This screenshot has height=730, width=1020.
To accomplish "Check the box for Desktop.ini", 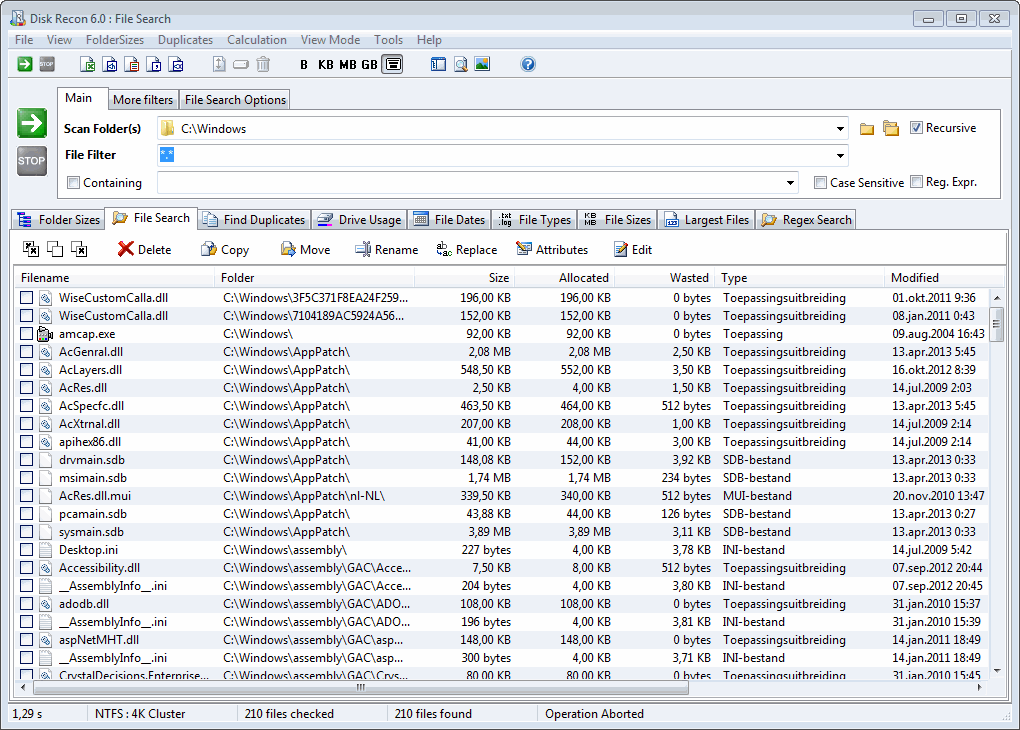I will 26,550.
